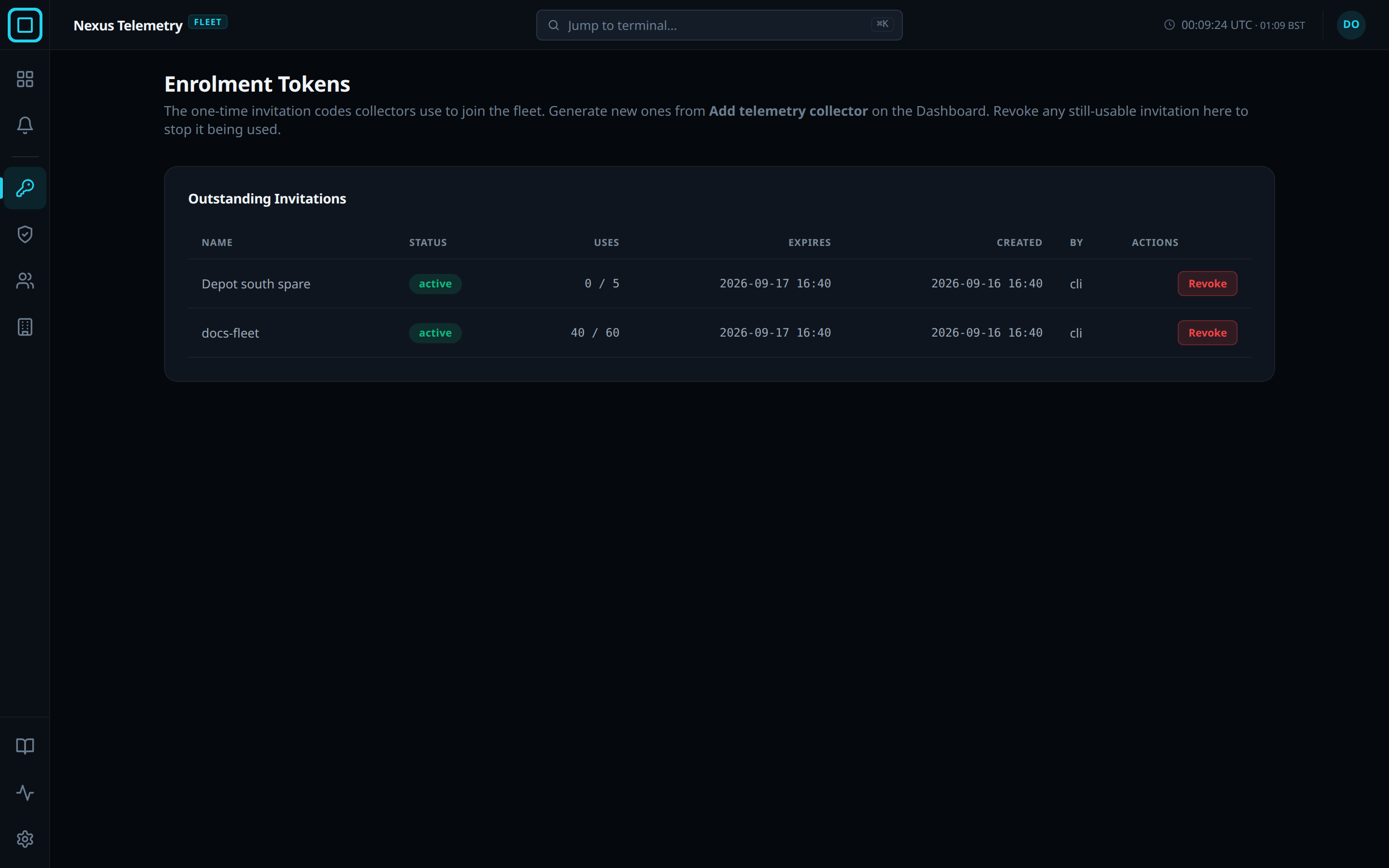This screenshot has width=1389, height=868.
Task: Click the 00:09:24 UTC time display
Action: click(x=1216, y=25)
